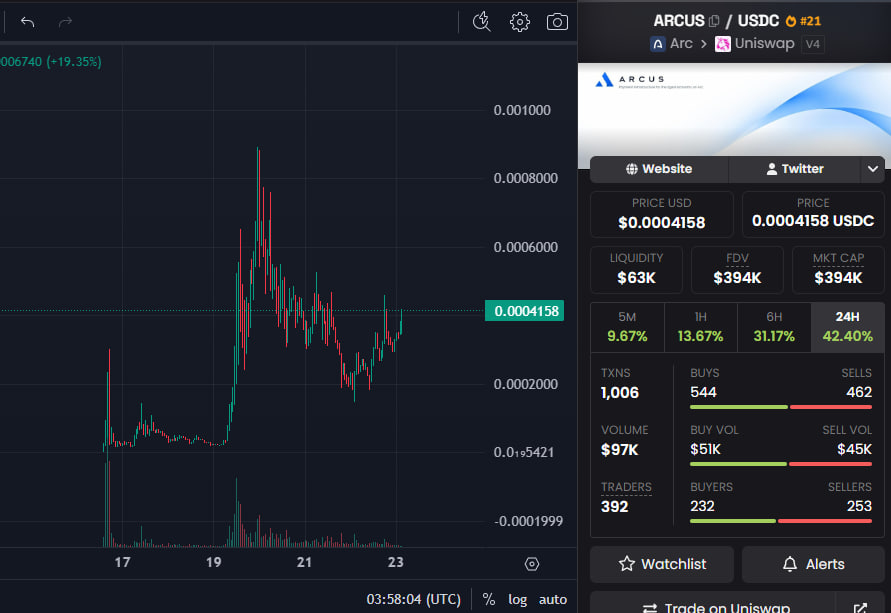The image size is (891, 613).
Task: Click the green buyers bar under 232
Action: (x=732, y=521)
